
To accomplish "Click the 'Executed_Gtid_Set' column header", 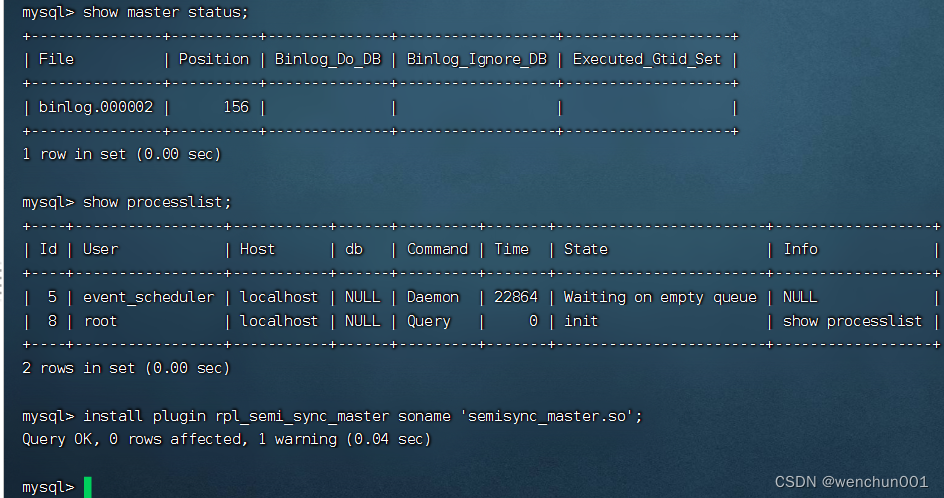I will point(647,59).
